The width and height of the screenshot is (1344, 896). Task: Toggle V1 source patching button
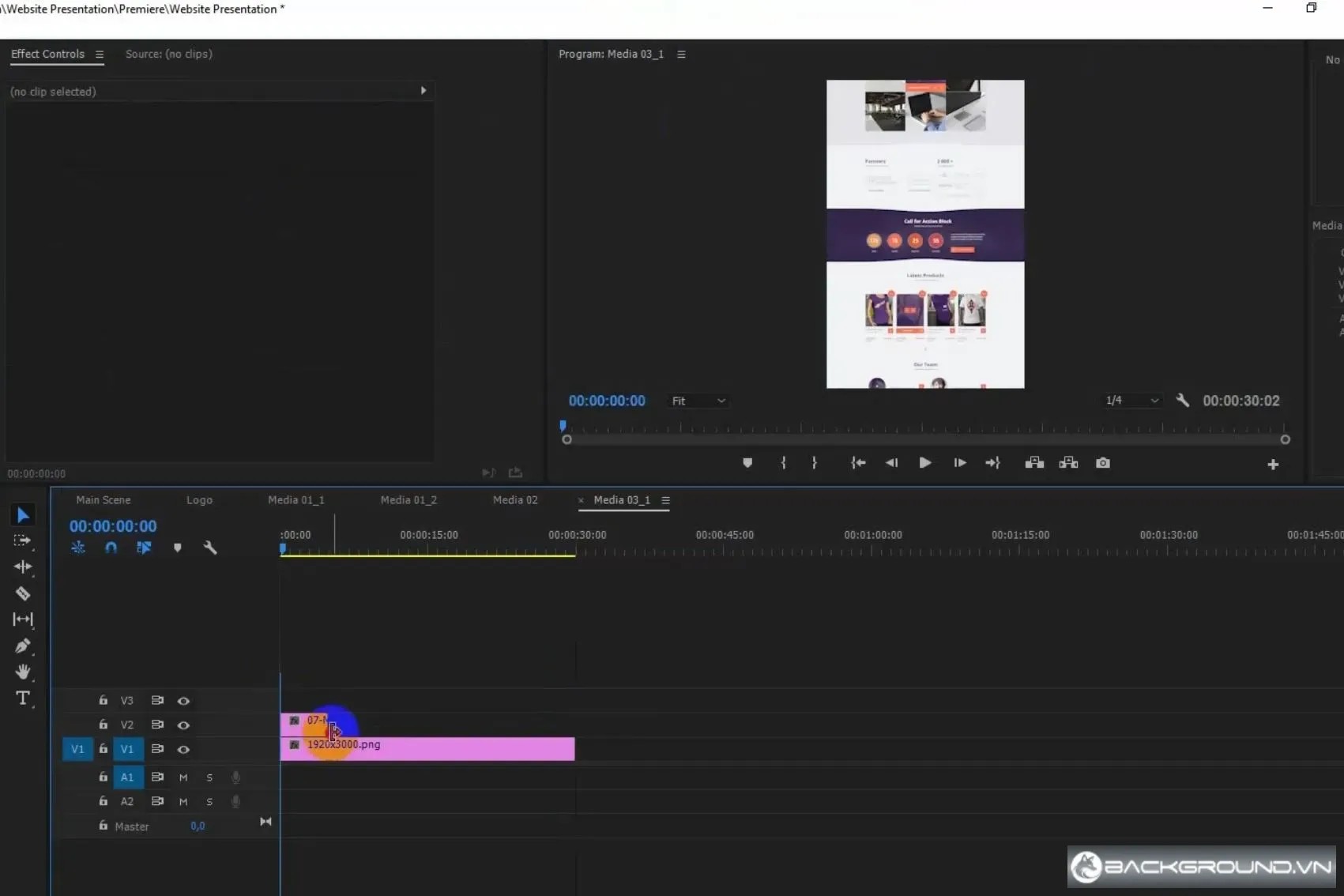(x=77, y=749)
